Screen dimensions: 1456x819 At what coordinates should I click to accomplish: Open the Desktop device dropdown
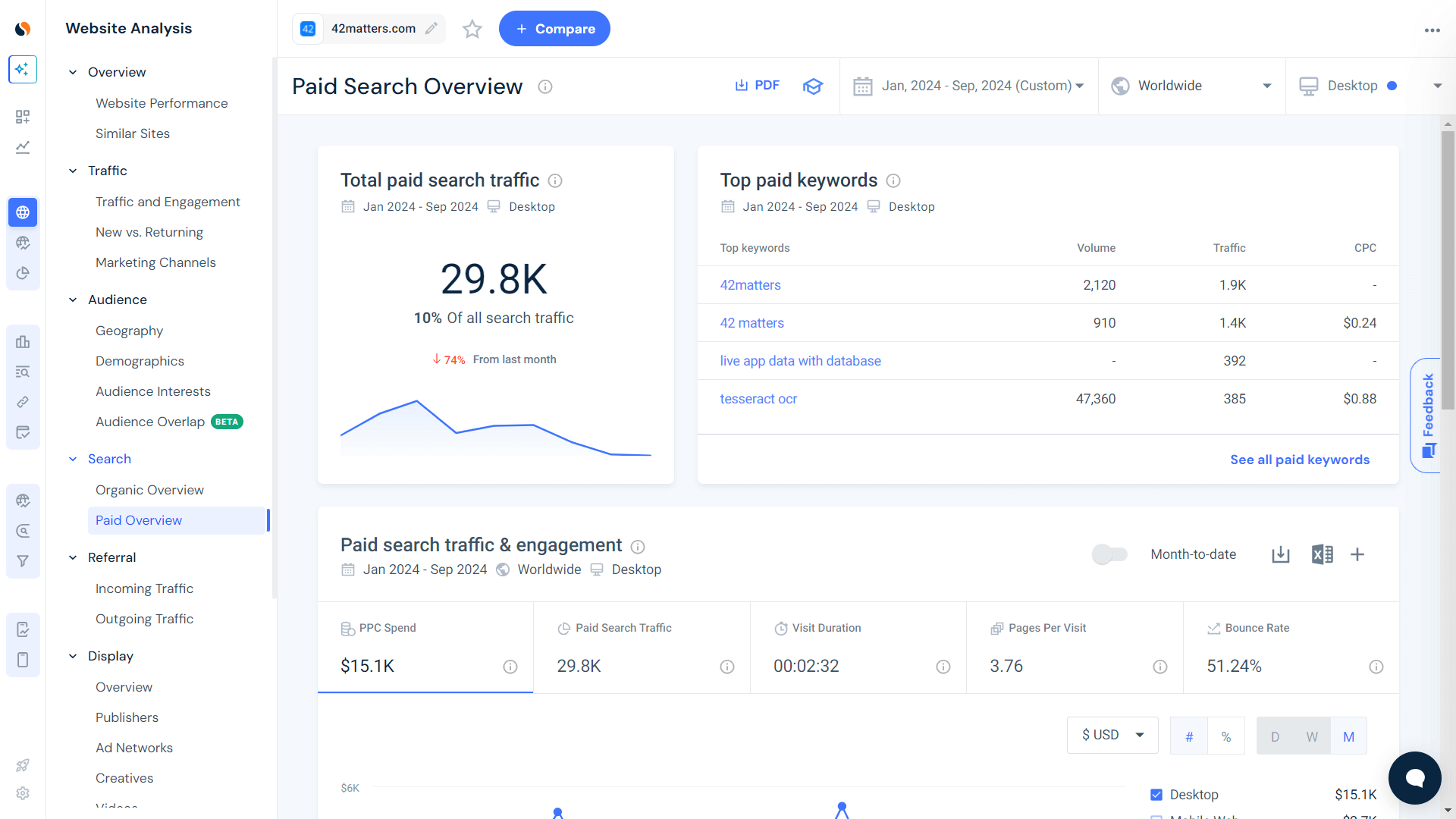click(x=1371, y=86)
